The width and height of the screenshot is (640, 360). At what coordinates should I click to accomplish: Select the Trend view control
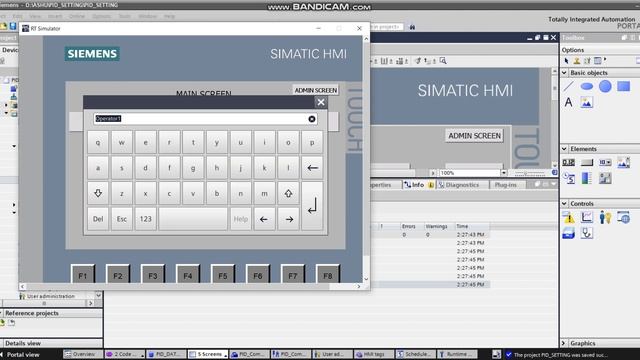click(x=587, y=217)
